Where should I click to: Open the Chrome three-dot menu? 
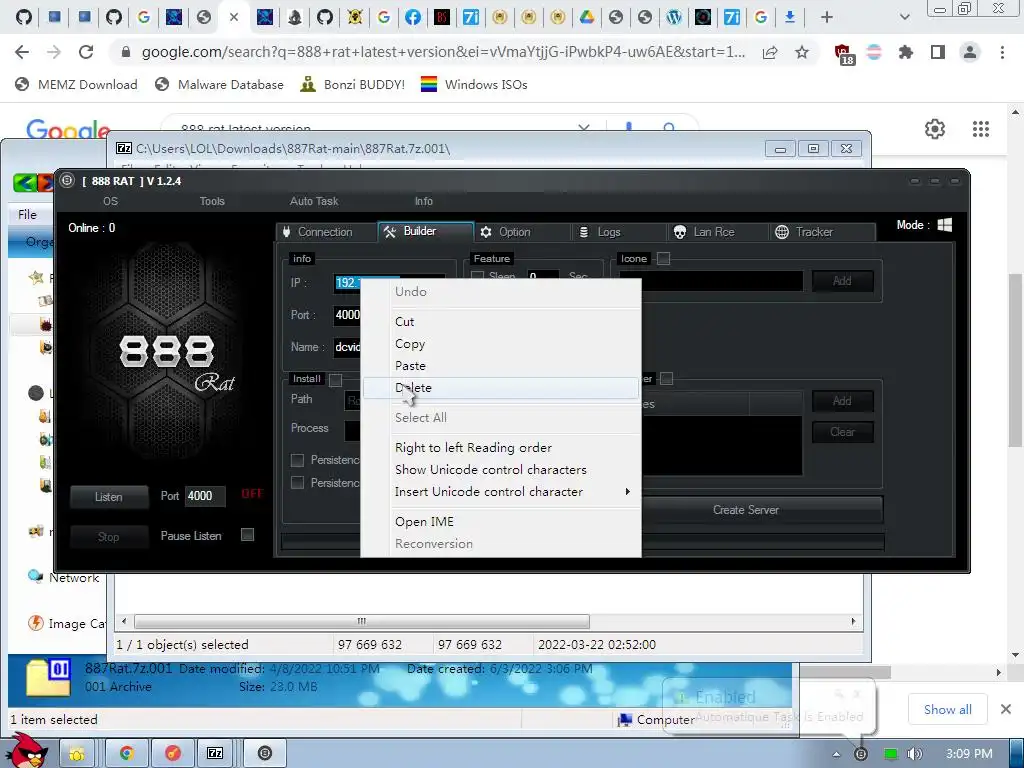tap(1002, 52)
